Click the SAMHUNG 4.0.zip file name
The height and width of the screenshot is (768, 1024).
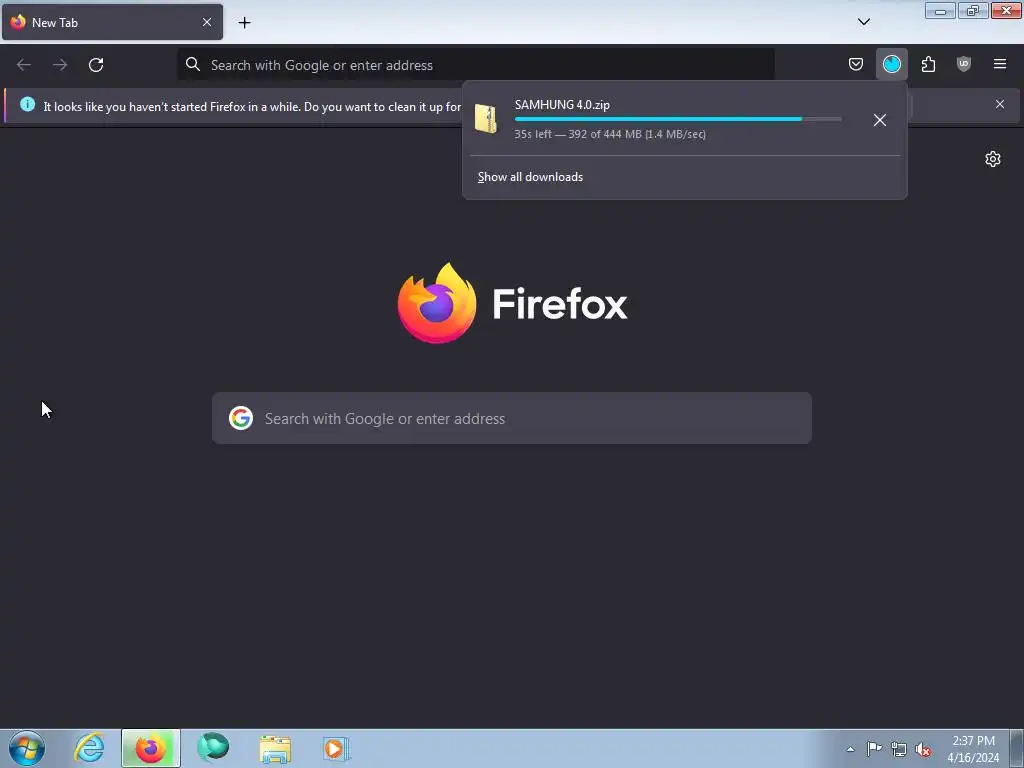coord(562,104)
